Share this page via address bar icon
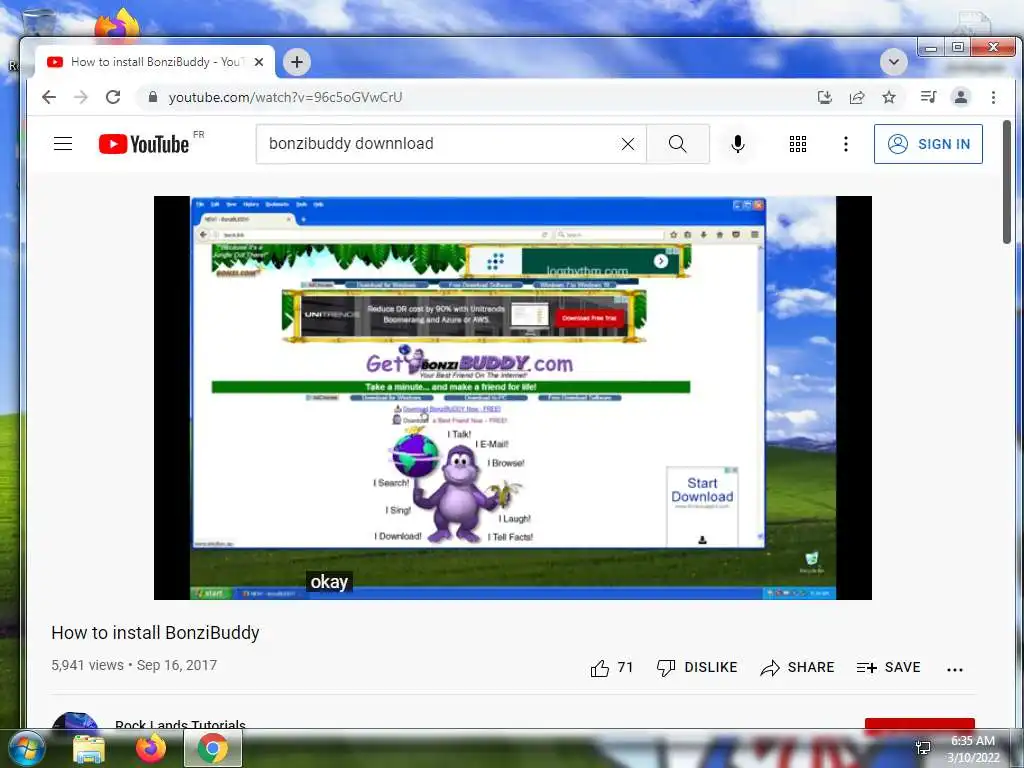The width and height of the screenshot is (1024, 768). 857,97
